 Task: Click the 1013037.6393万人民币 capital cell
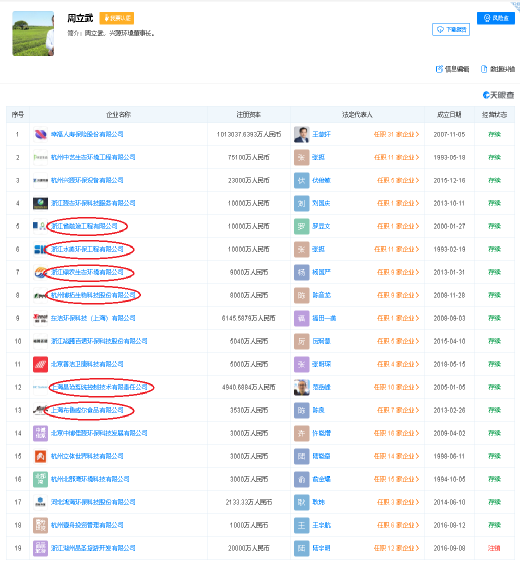pyautogui.click(x=249, y=134)
